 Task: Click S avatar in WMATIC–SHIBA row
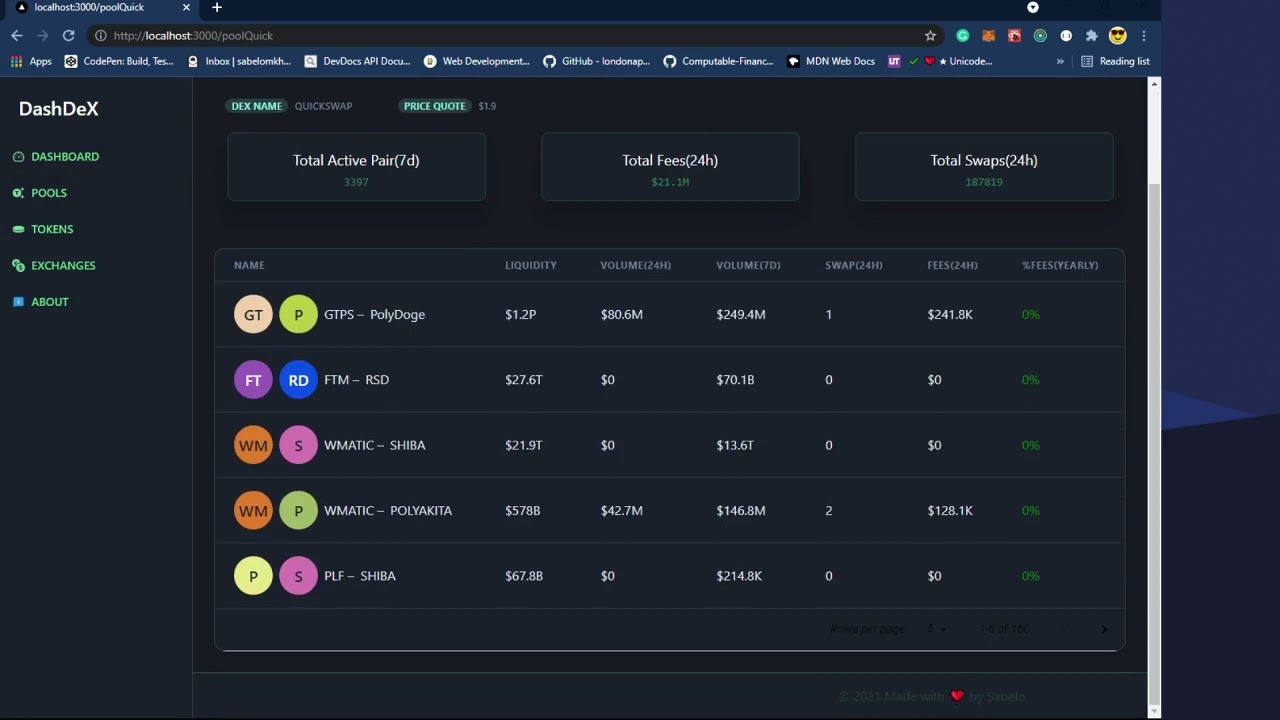click(x=298, y=445)
